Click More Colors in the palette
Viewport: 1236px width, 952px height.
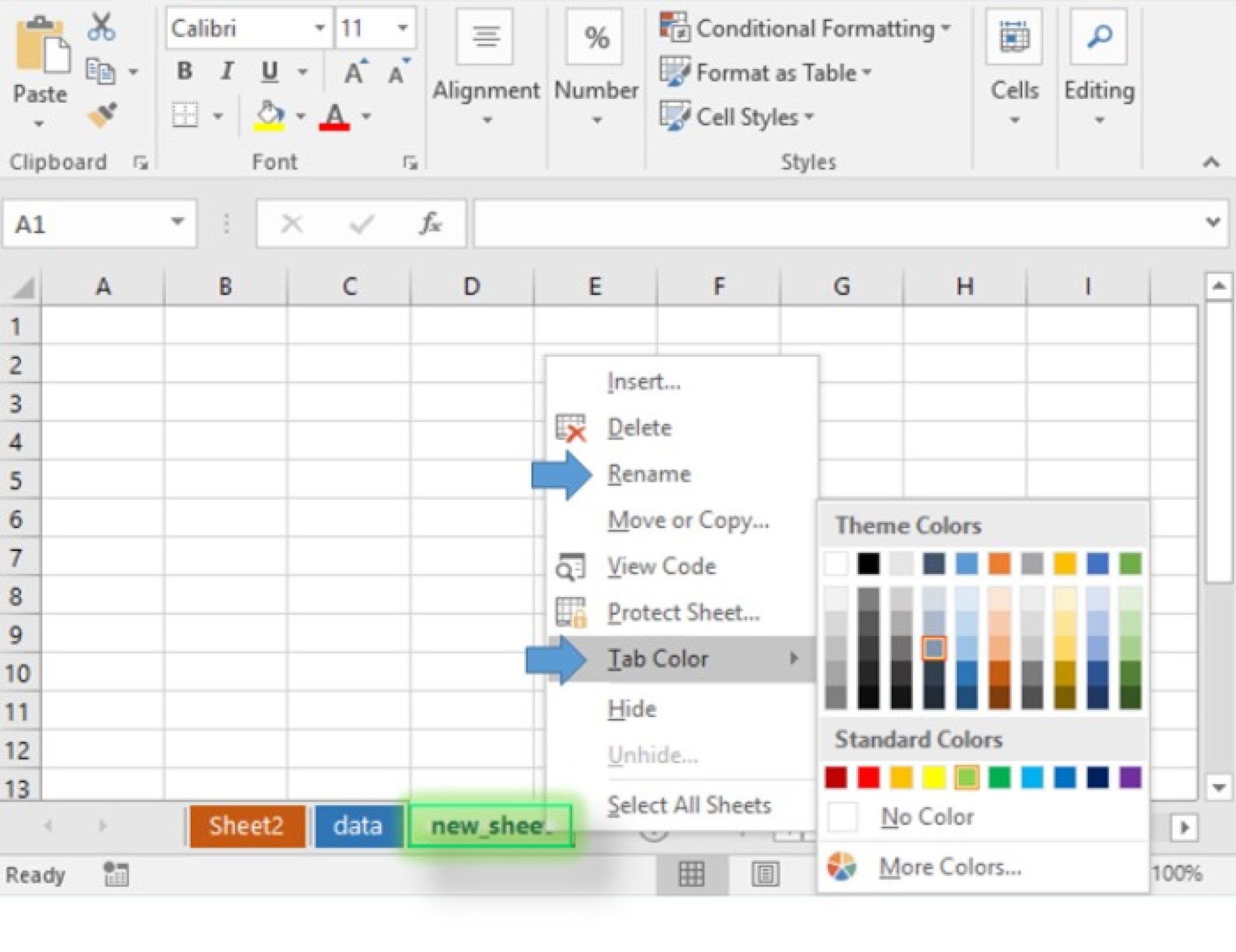(x=950, y=867)
